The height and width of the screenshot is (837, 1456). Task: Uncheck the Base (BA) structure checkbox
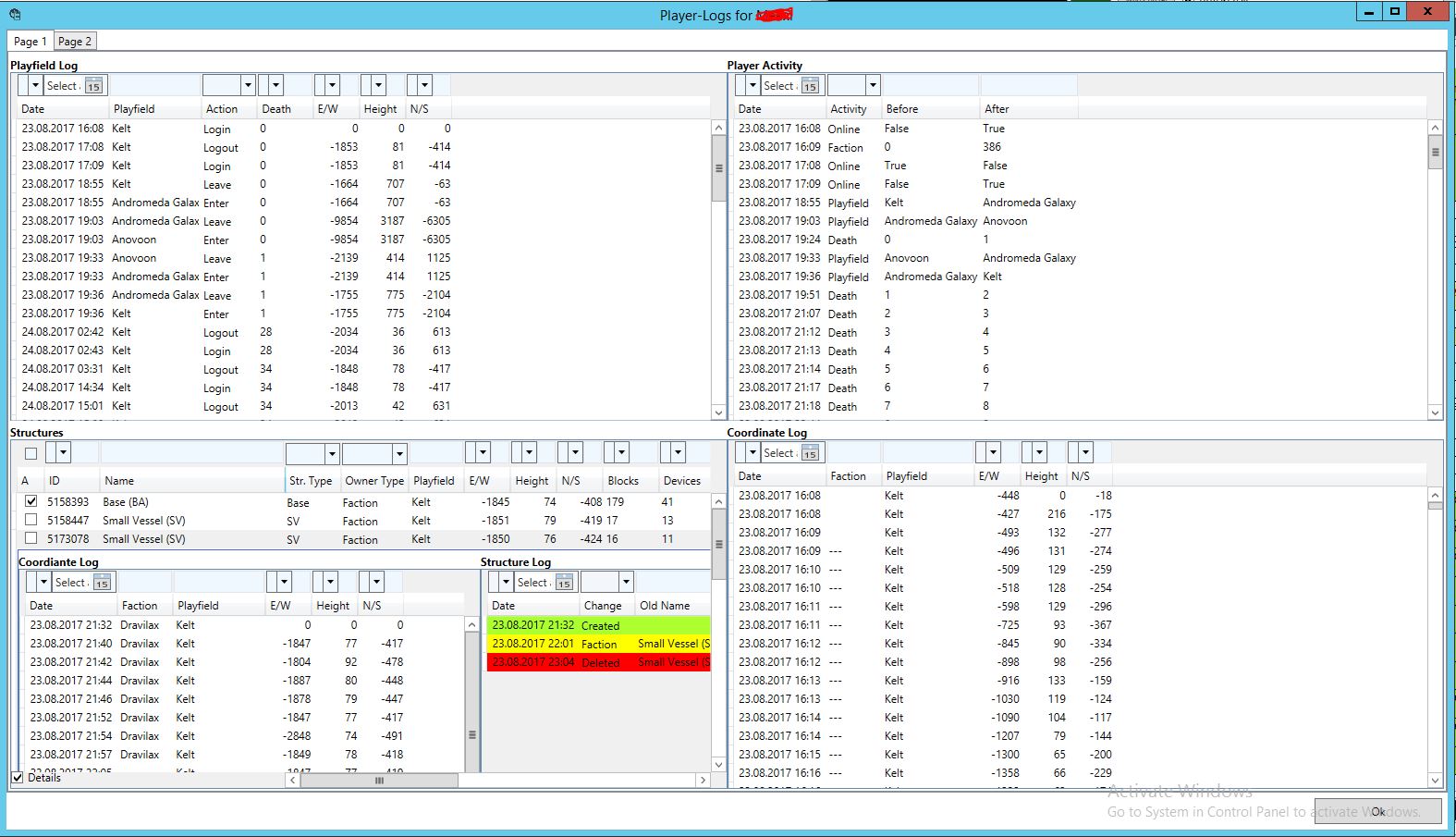31,501
